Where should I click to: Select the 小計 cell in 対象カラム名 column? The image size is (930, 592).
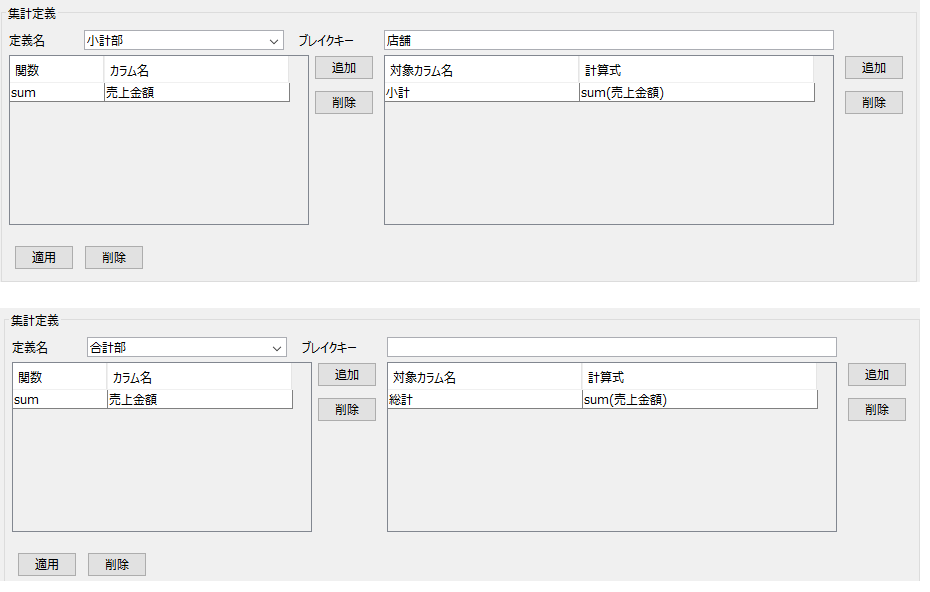click(x=480, y=93)
